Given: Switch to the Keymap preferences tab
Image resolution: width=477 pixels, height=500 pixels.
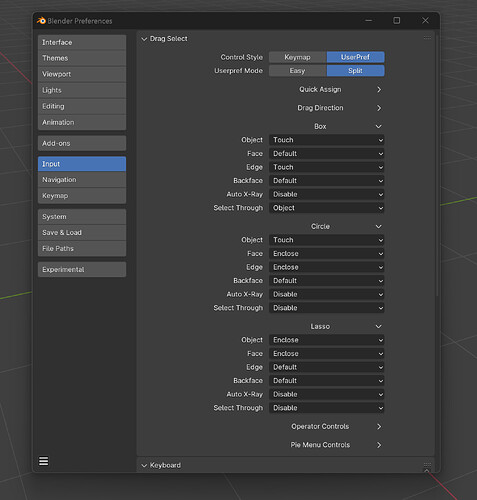Looking at the screenshot, I should [82, 196].
